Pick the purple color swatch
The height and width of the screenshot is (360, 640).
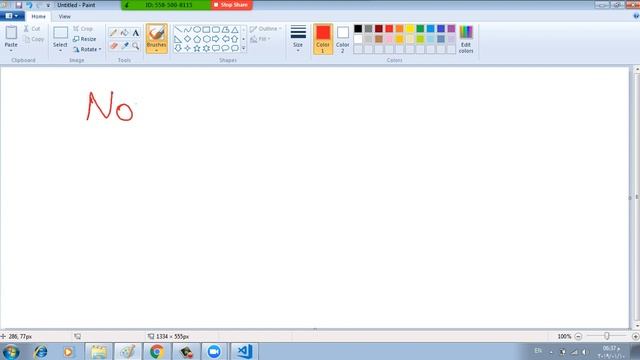pos(451,29)
